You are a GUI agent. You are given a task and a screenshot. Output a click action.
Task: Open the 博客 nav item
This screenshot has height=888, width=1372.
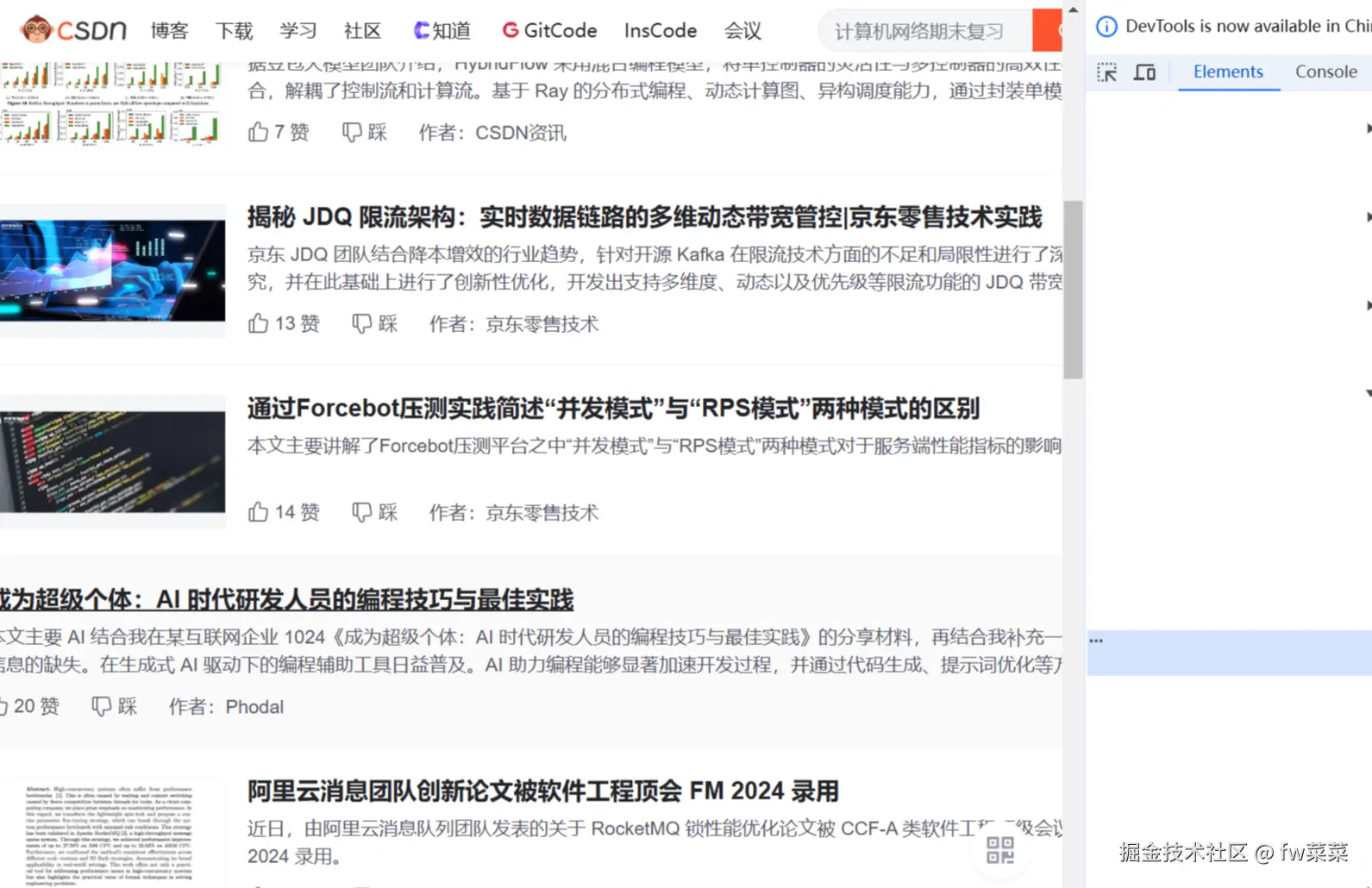coord(169,31)
